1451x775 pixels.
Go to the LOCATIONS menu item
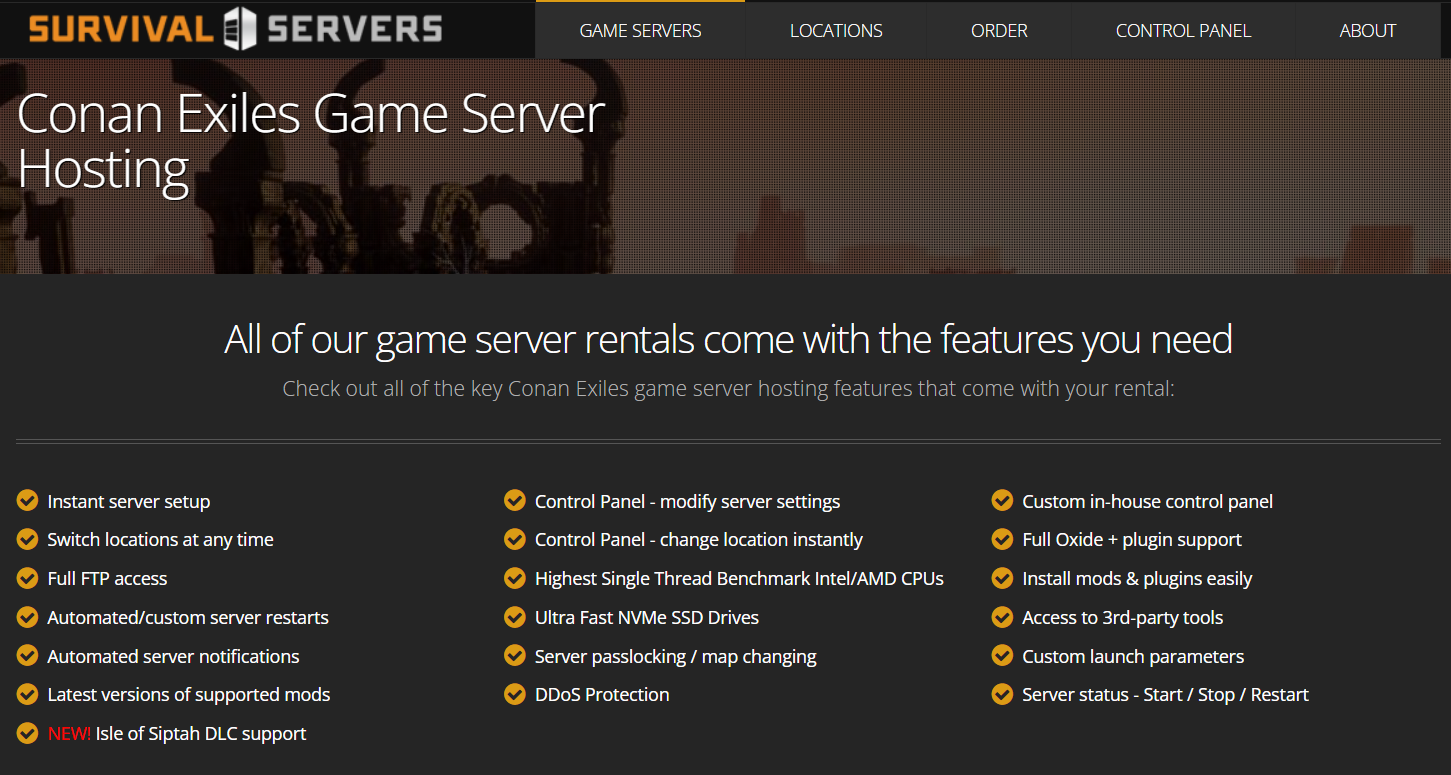point(836,31)
